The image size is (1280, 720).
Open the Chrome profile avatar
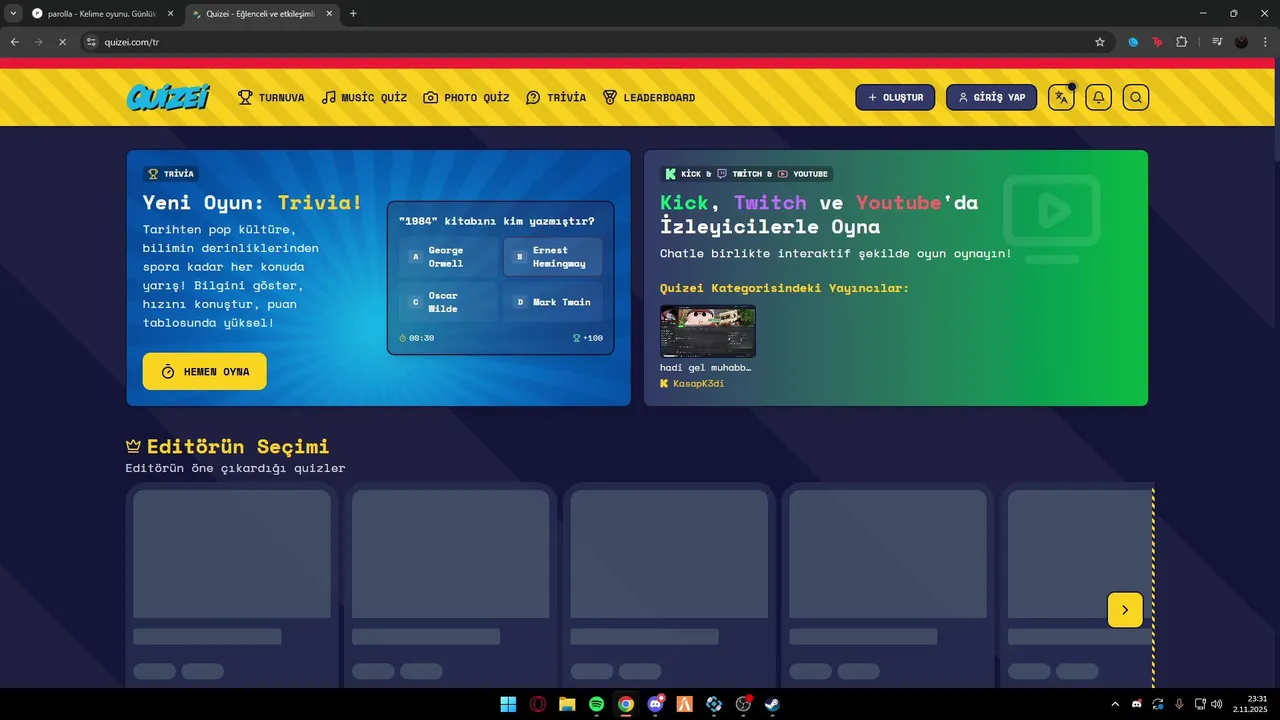pyautogui.click(x=1241, y=42)
